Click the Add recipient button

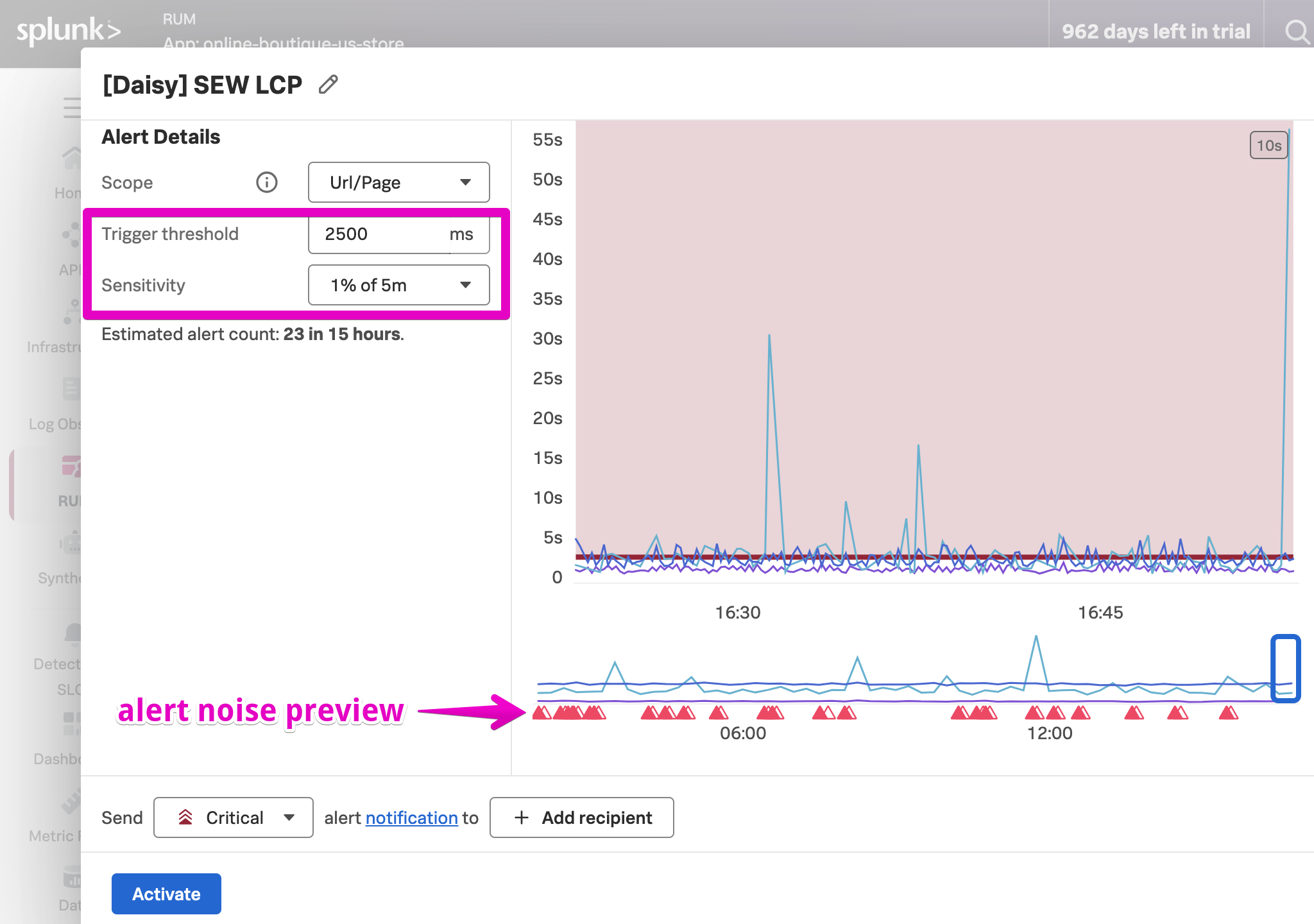581,817
